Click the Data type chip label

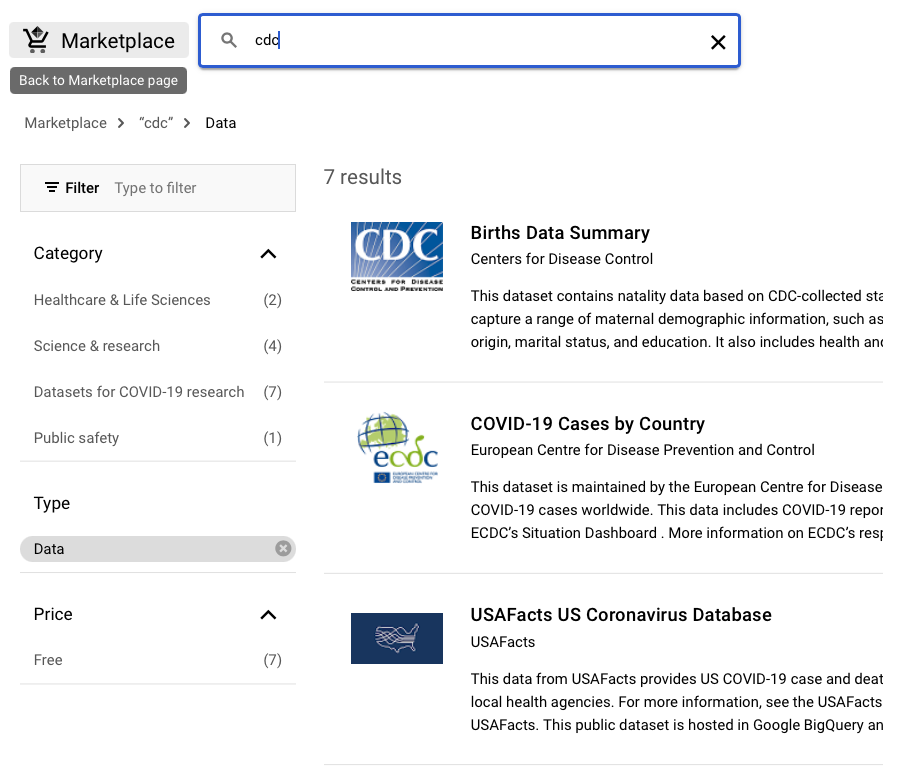pos(49,549)
